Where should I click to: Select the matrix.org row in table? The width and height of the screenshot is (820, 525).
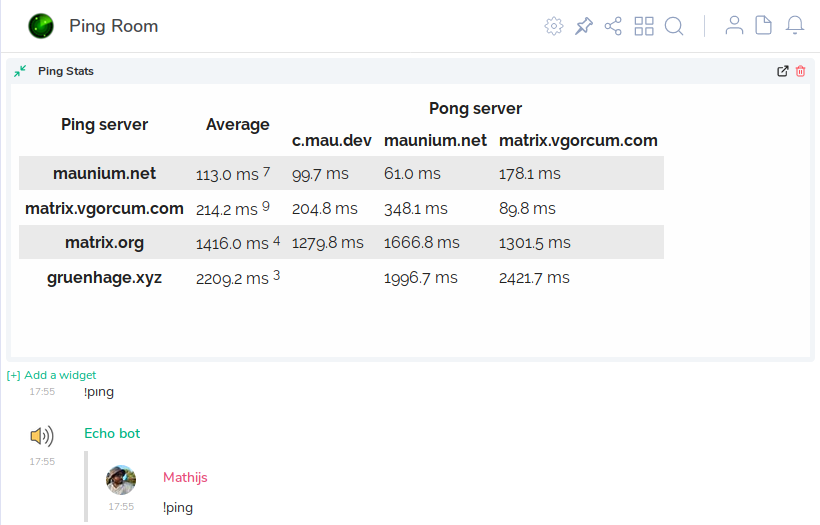105,242
